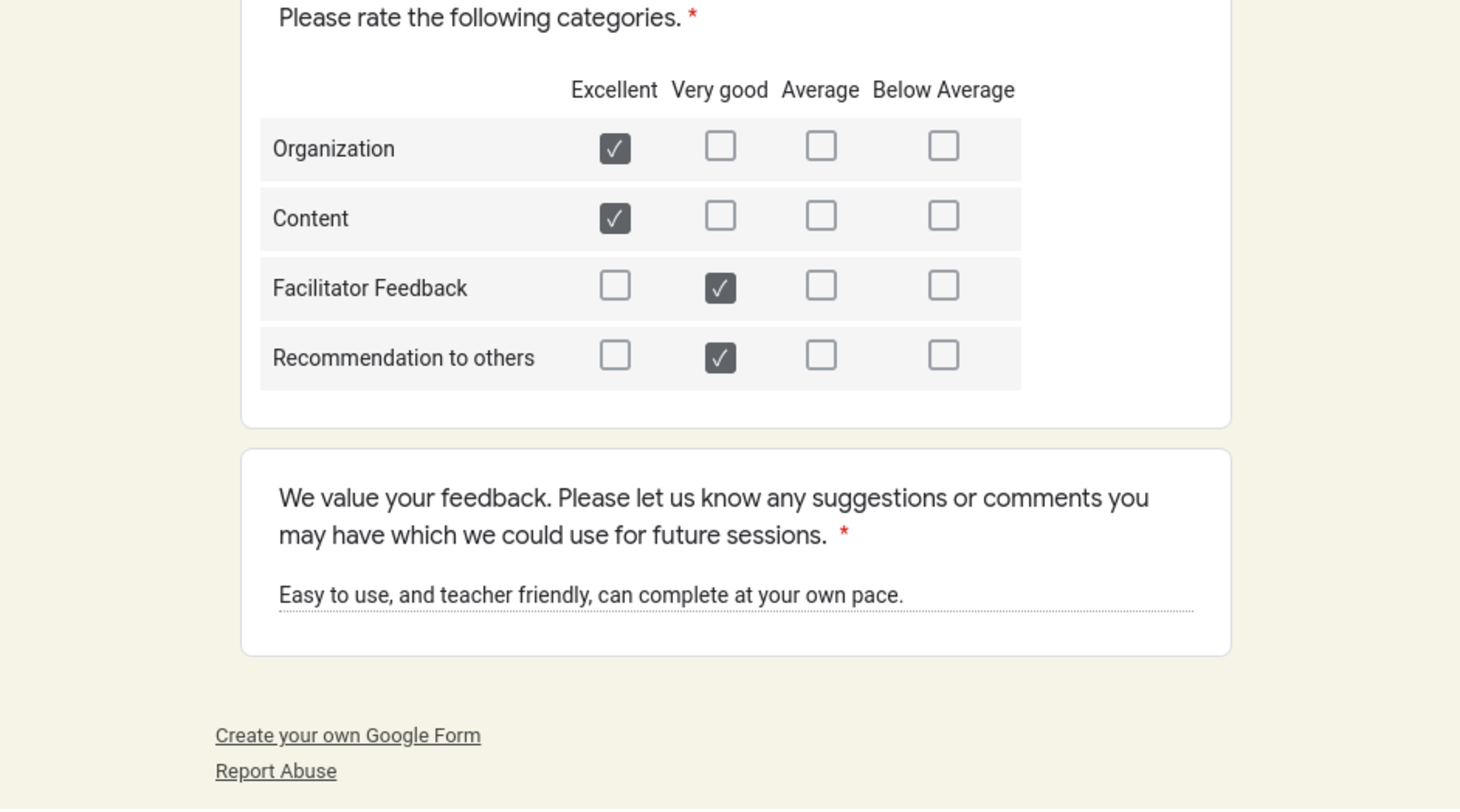
Task: Check Below Average for Organization
Action: click(x=943, y=146)
